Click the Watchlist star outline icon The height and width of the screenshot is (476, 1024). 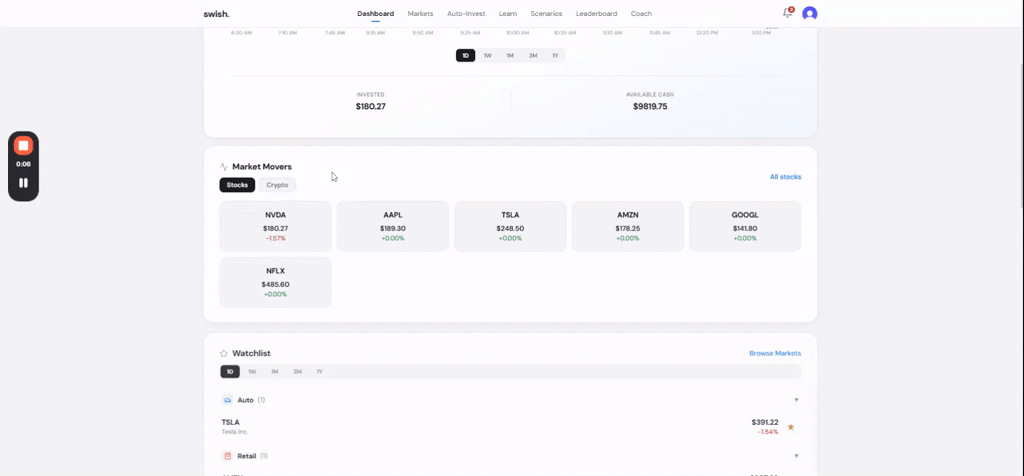[223, 353]
